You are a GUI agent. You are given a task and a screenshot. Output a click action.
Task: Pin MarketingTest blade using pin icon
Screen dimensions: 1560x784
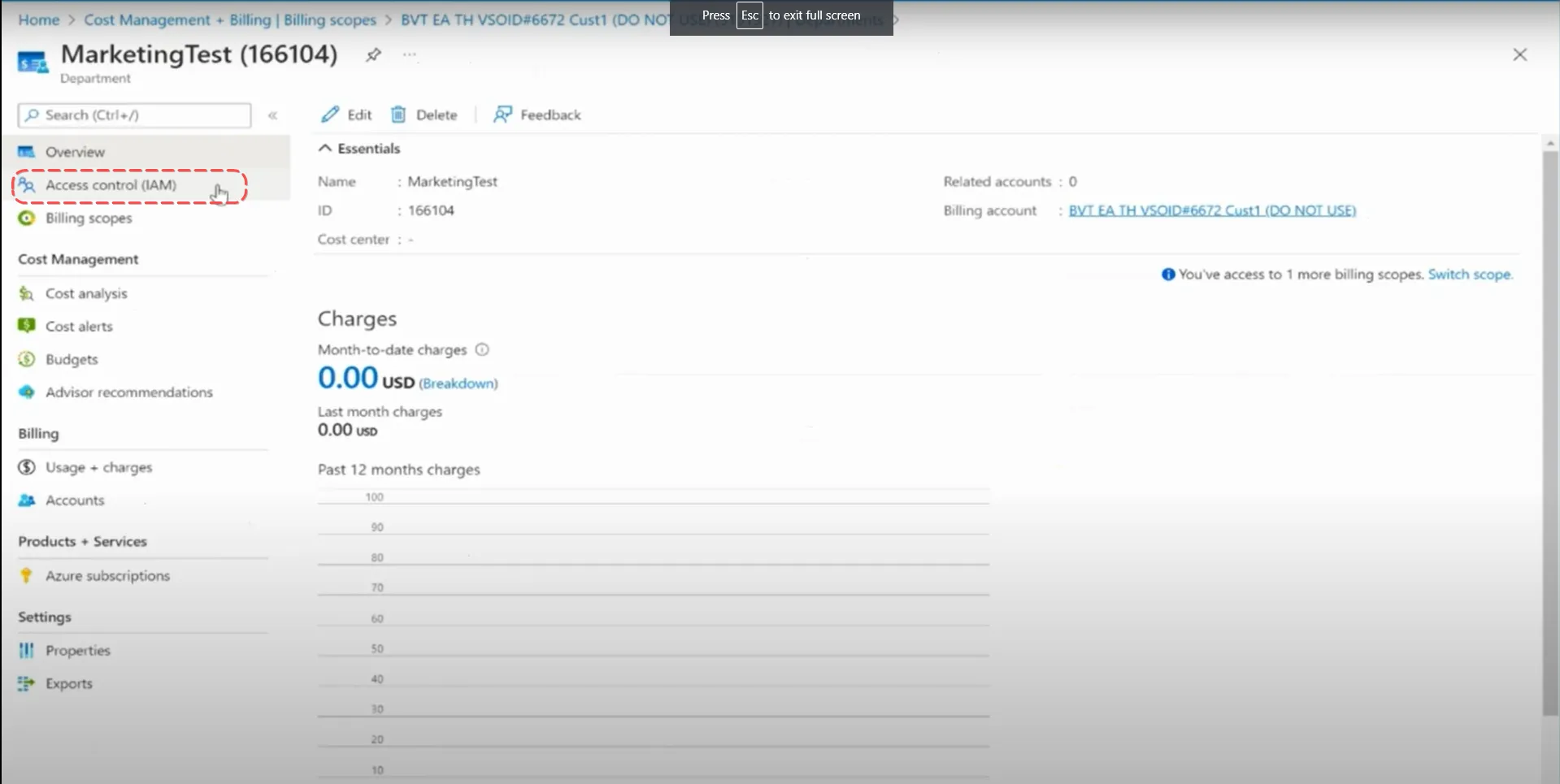point(373,54)
